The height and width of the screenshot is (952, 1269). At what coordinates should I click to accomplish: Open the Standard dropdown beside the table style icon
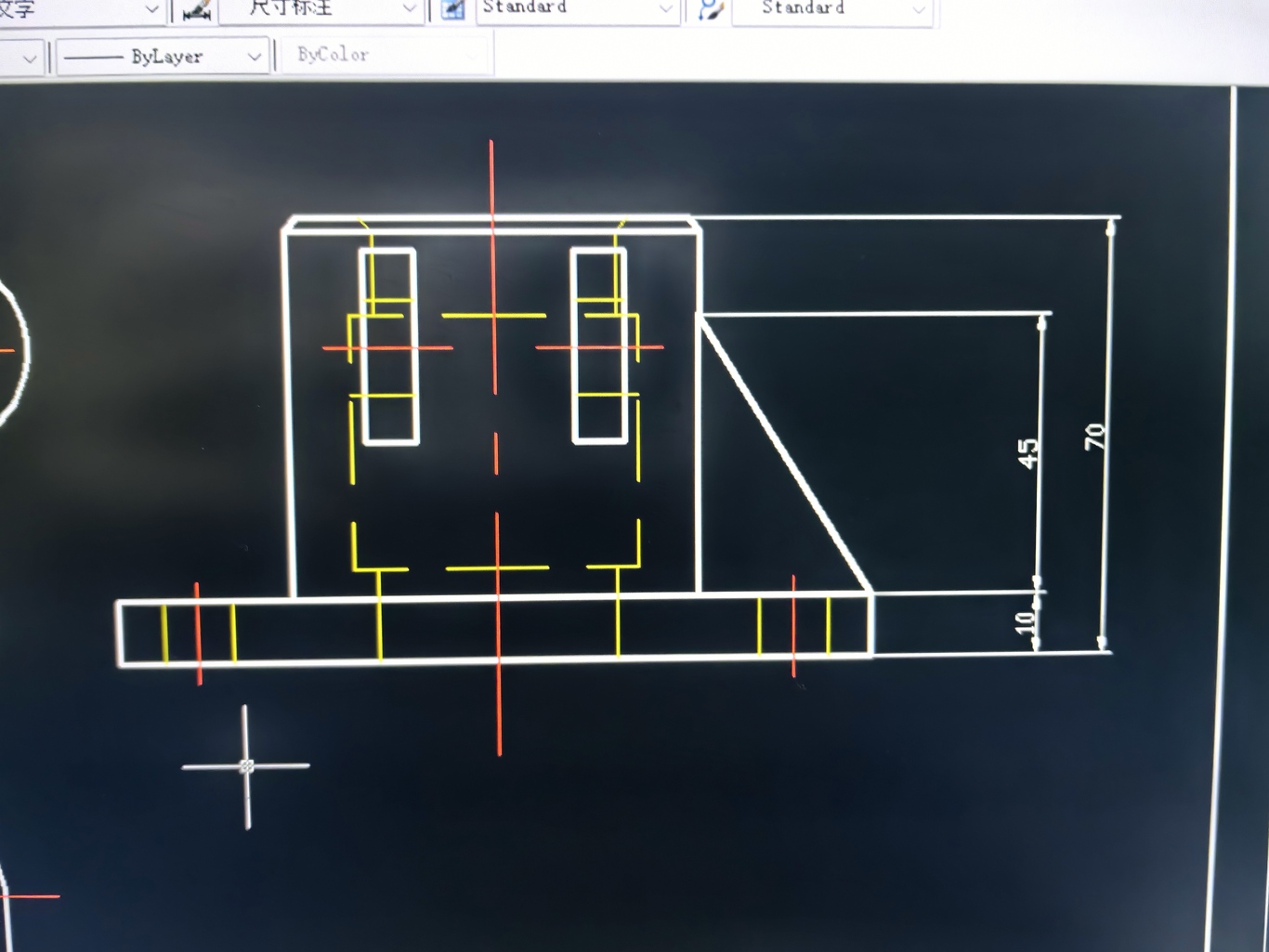tap(577, 10)
